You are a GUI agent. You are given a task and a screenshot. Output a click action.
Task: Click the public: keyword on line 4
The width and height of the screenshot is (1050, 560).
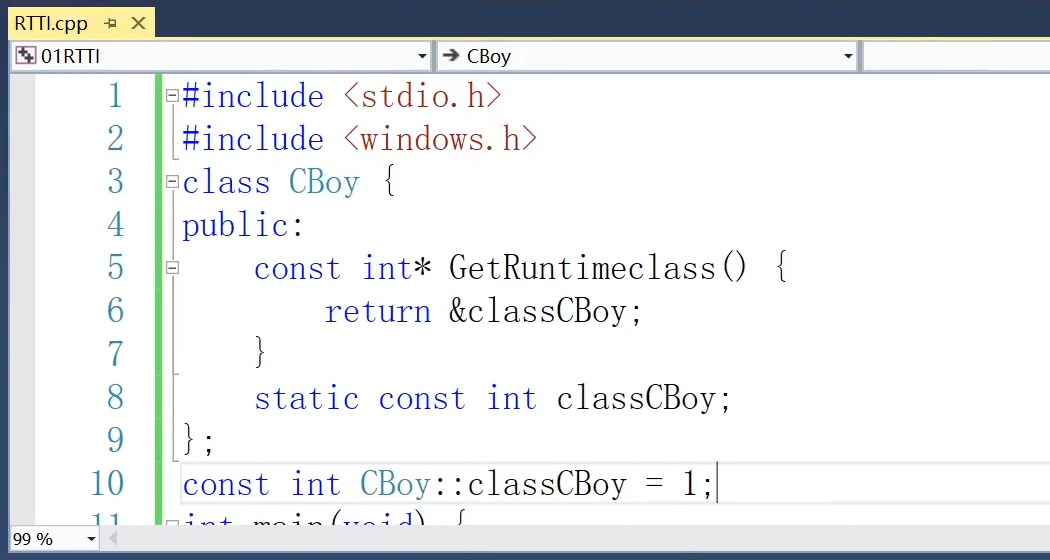243,226
